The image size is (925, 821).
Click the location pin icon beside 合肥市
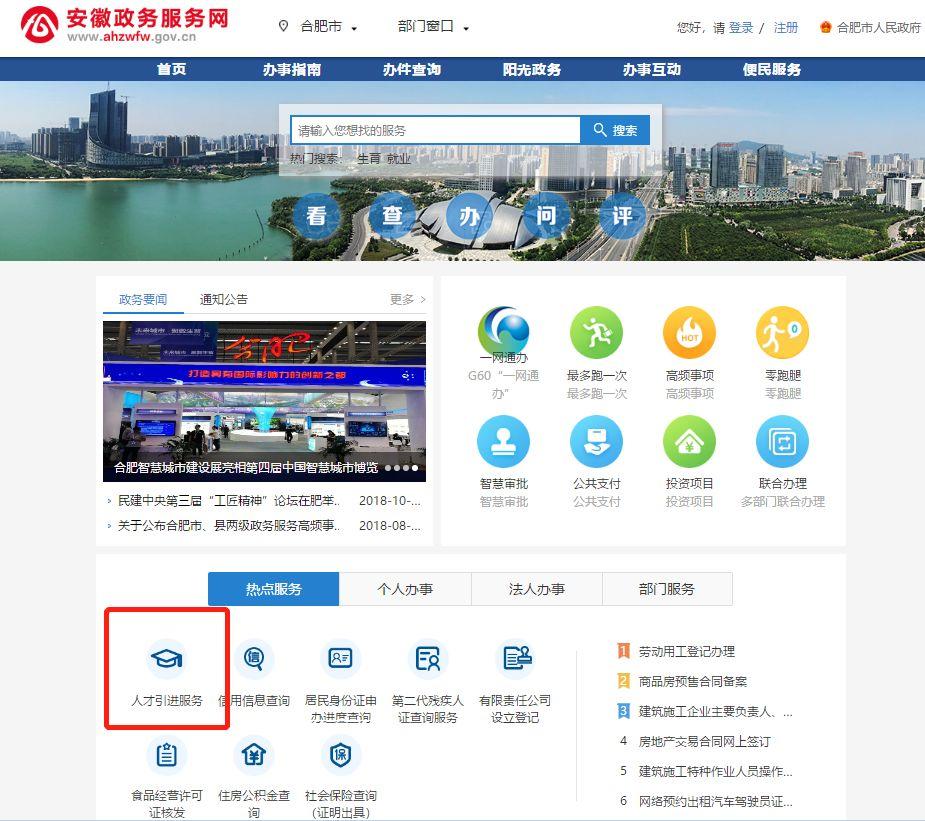[283, 26]
